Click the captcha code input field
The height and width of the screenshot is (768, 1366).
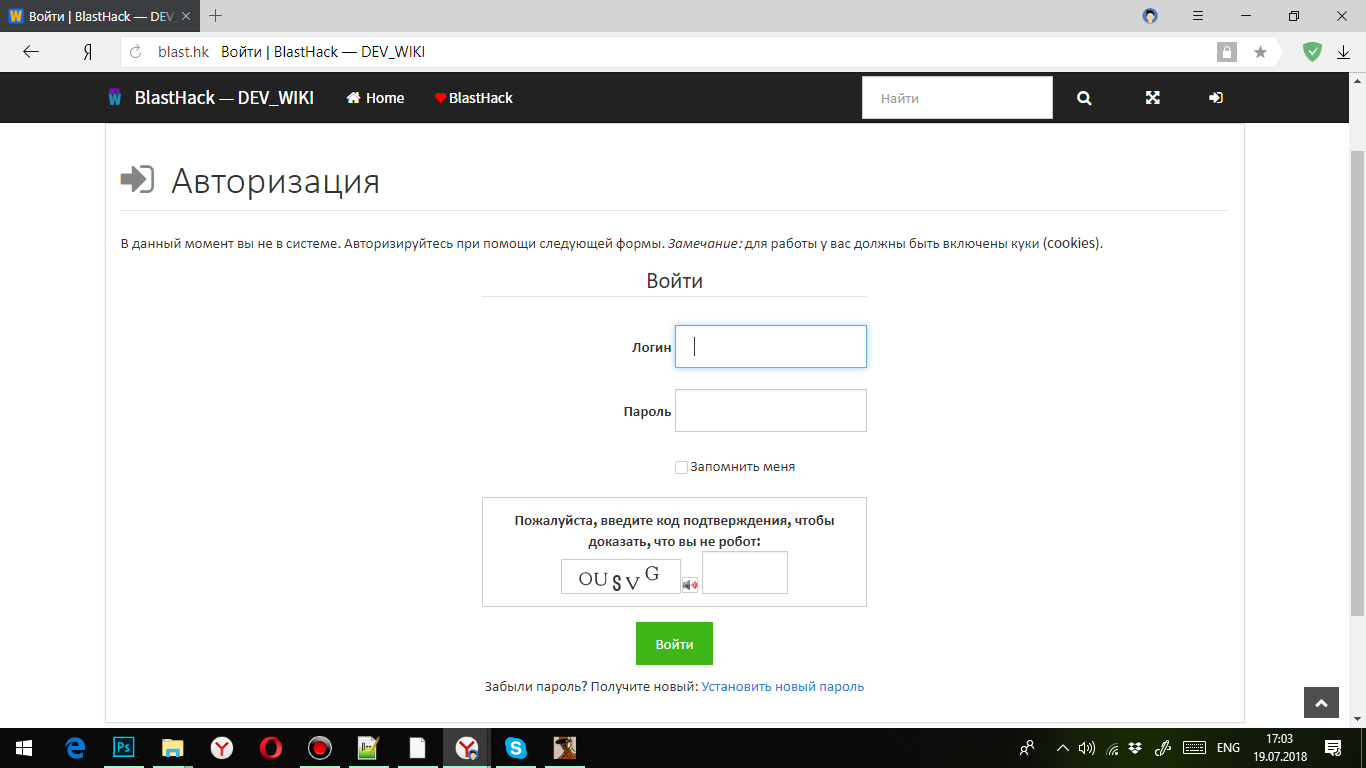point(745,572)
